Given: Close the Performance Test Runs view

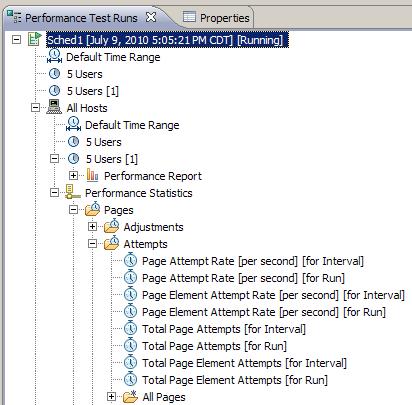Looking at the screenshot, I should (x=151, y=17).
